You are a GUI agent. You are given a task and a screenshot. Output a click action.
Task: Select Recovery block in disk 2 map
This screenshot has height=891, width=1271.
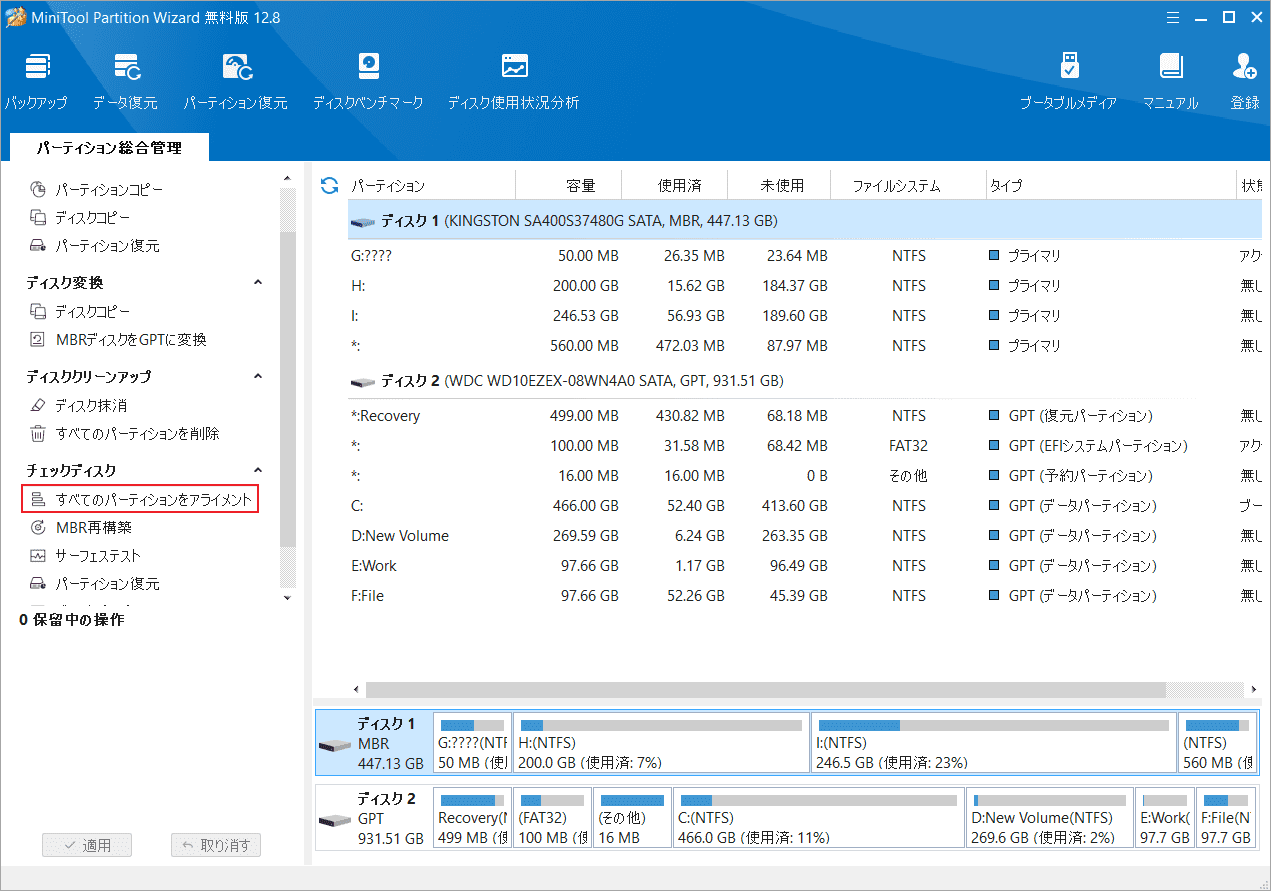472,817
